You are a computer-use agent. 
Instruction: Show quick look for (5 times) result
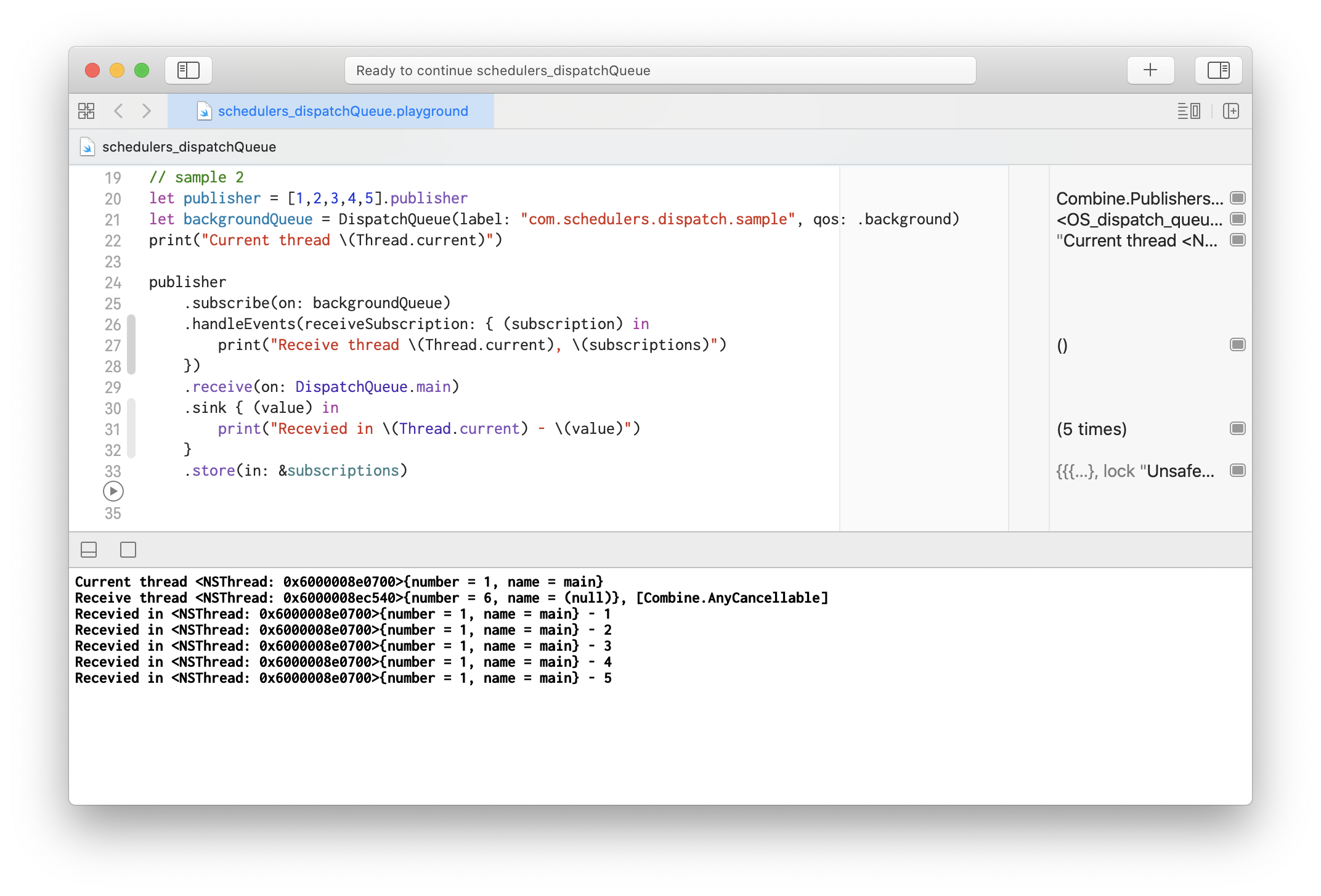1237,428
